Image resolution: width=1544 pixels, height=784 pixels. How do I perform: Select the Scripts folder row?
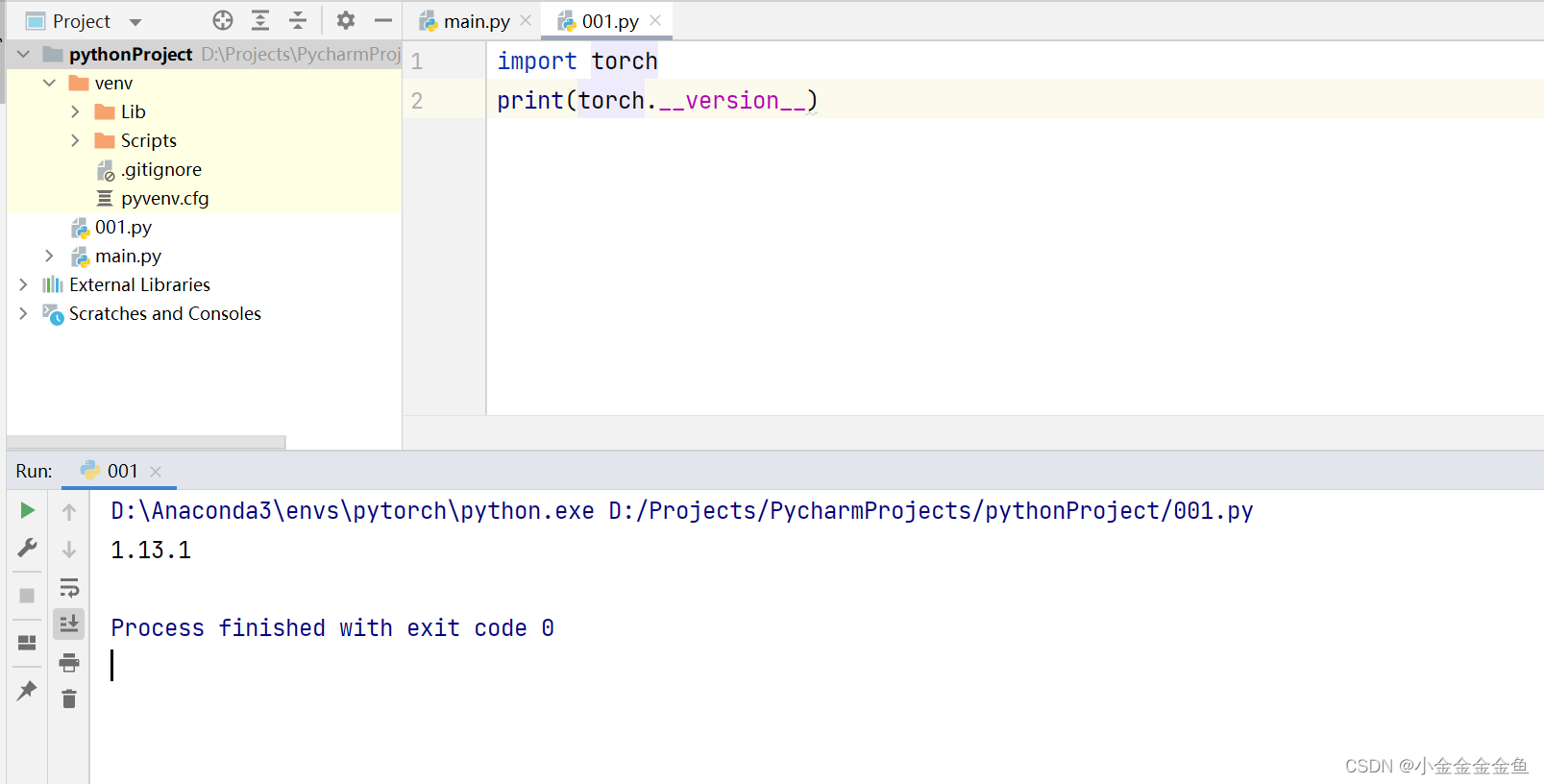[204, 141]
